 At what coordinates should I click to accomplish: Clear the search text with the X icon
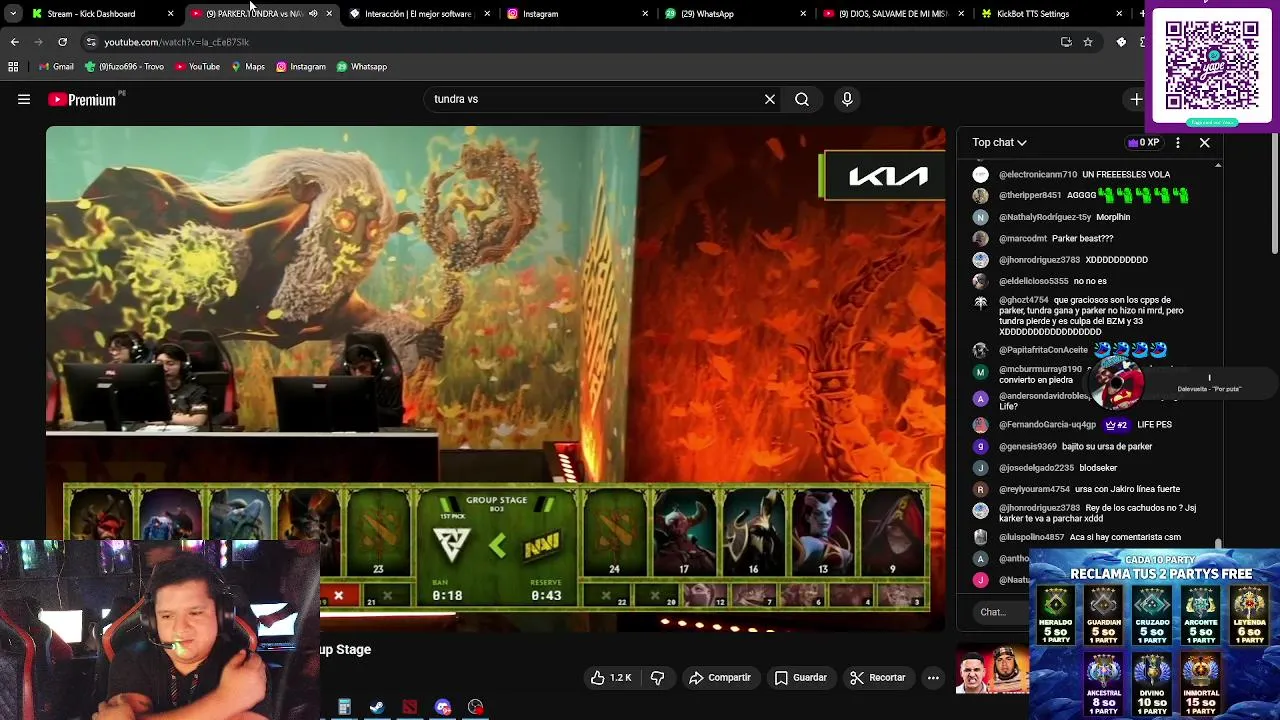point(770,99)
